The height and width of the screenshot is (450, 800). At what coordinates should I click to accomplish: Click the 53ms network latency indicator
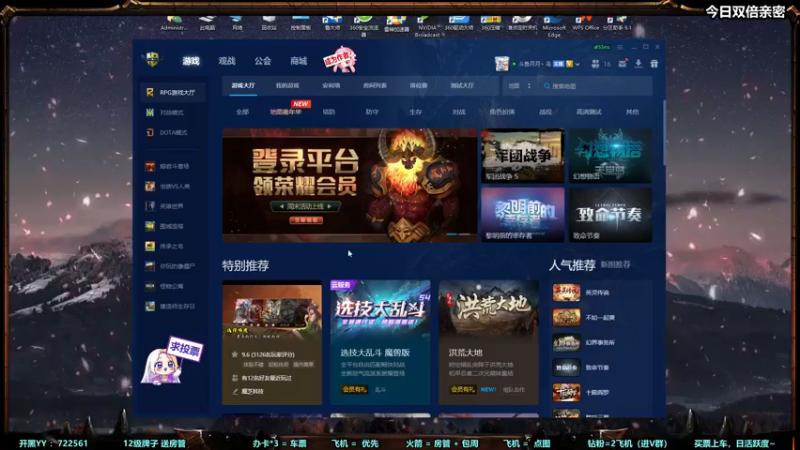[601, 47]
